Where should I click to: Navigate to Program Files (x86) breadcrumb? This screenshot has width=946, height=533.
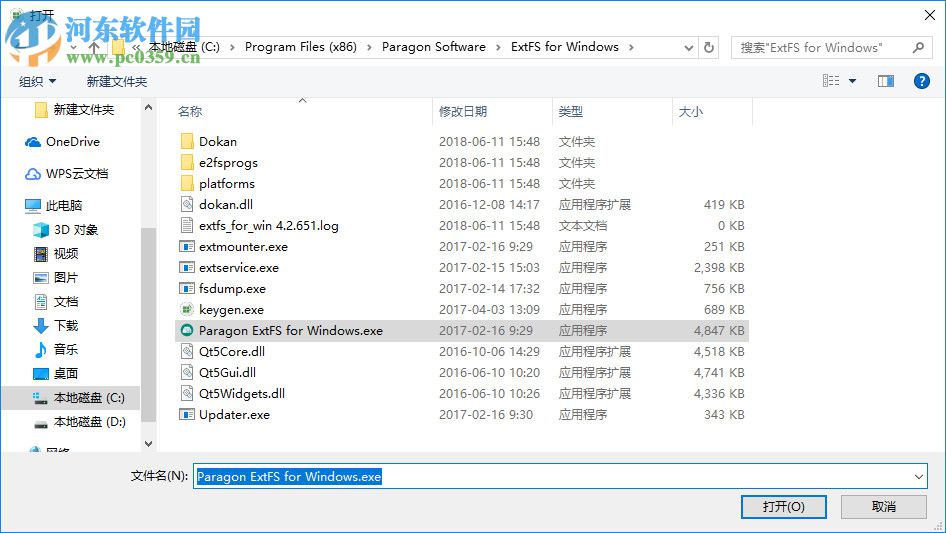(300, 47)
